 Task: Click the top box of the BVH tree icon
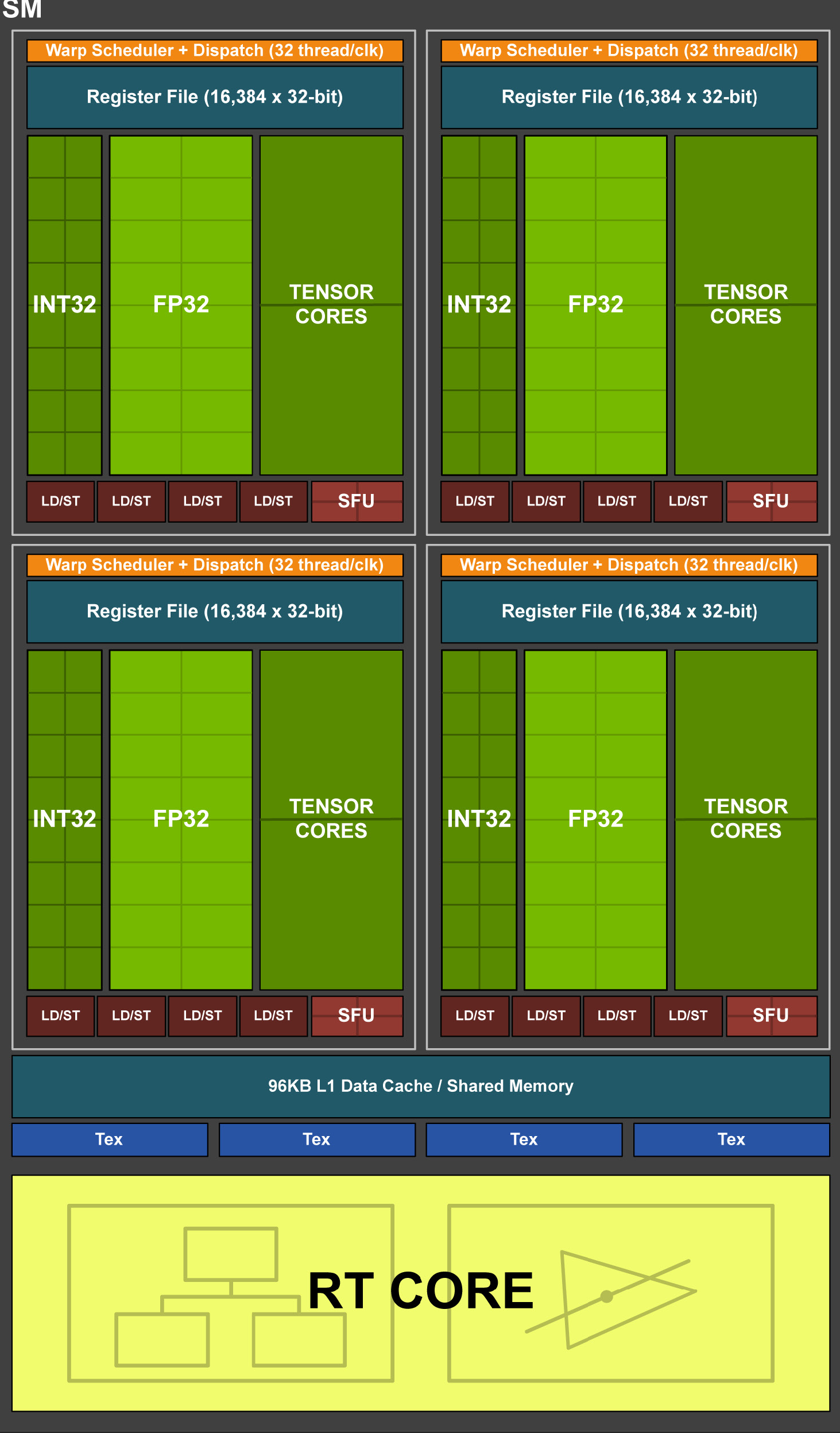click(x=231, y=1254)
